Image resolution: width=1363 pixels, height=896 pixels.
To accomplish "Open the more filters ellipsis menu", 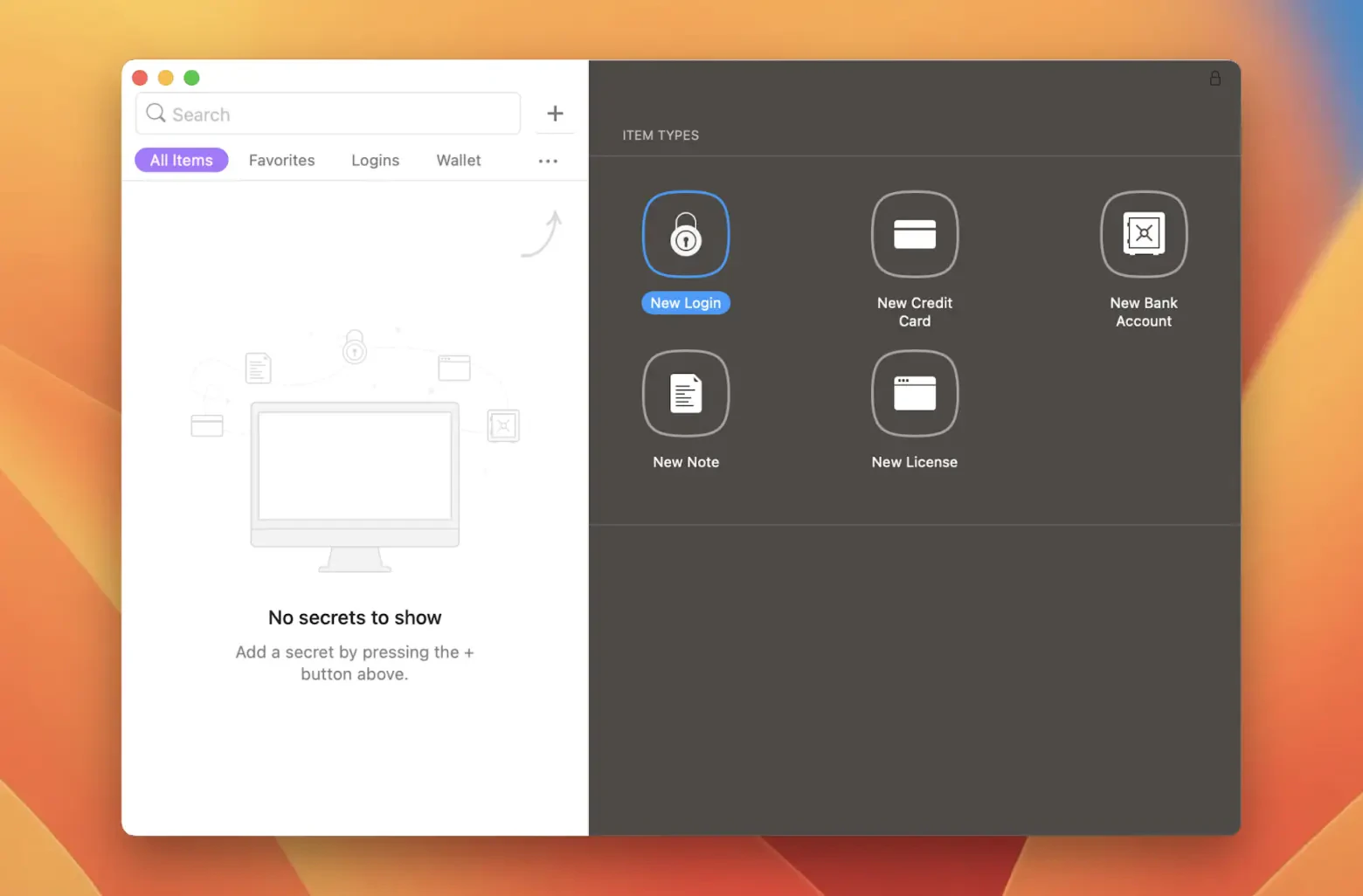I will click(548, 161).
